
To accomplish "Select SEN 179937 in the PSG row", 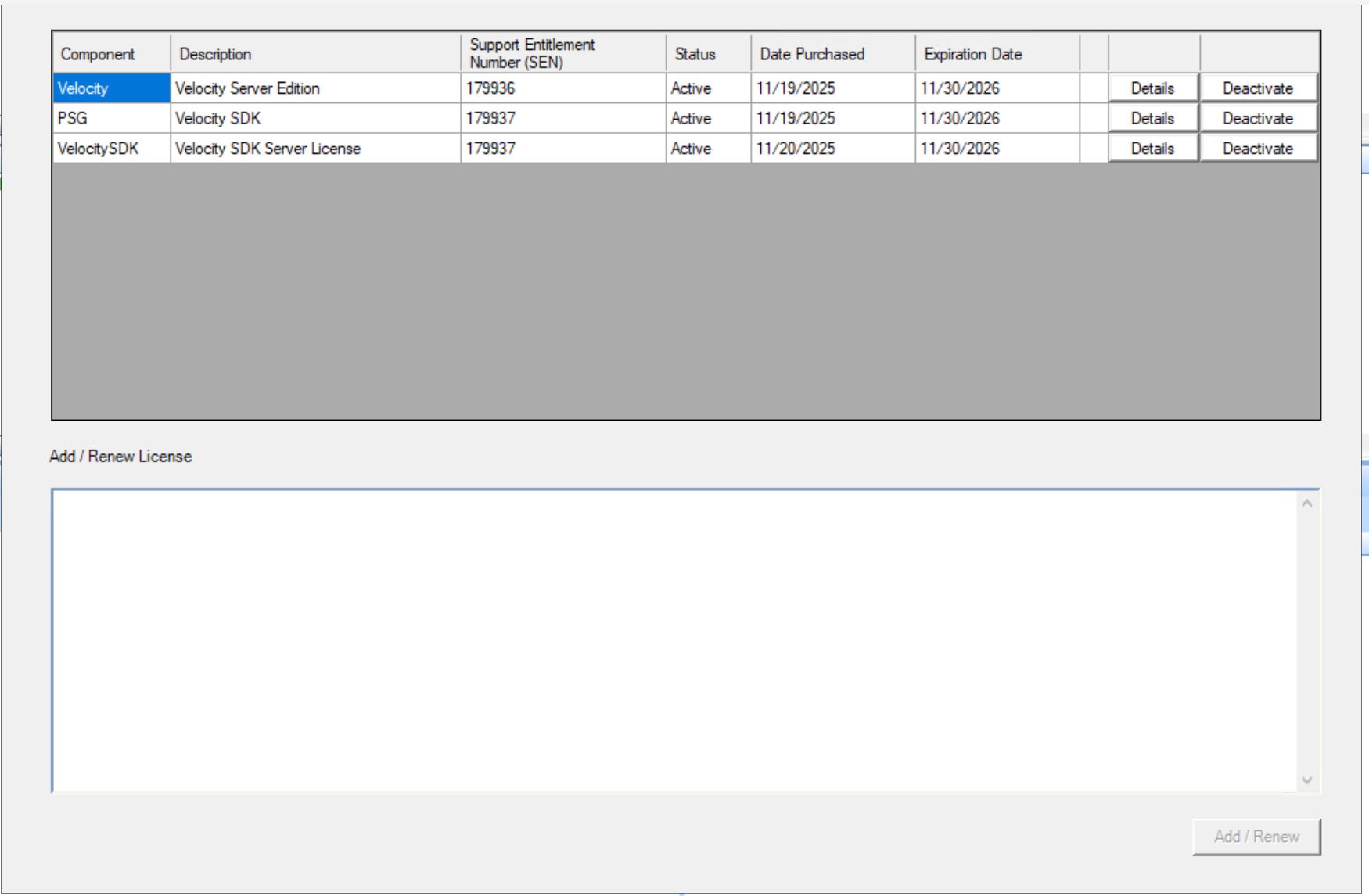I will click(563, 118).
